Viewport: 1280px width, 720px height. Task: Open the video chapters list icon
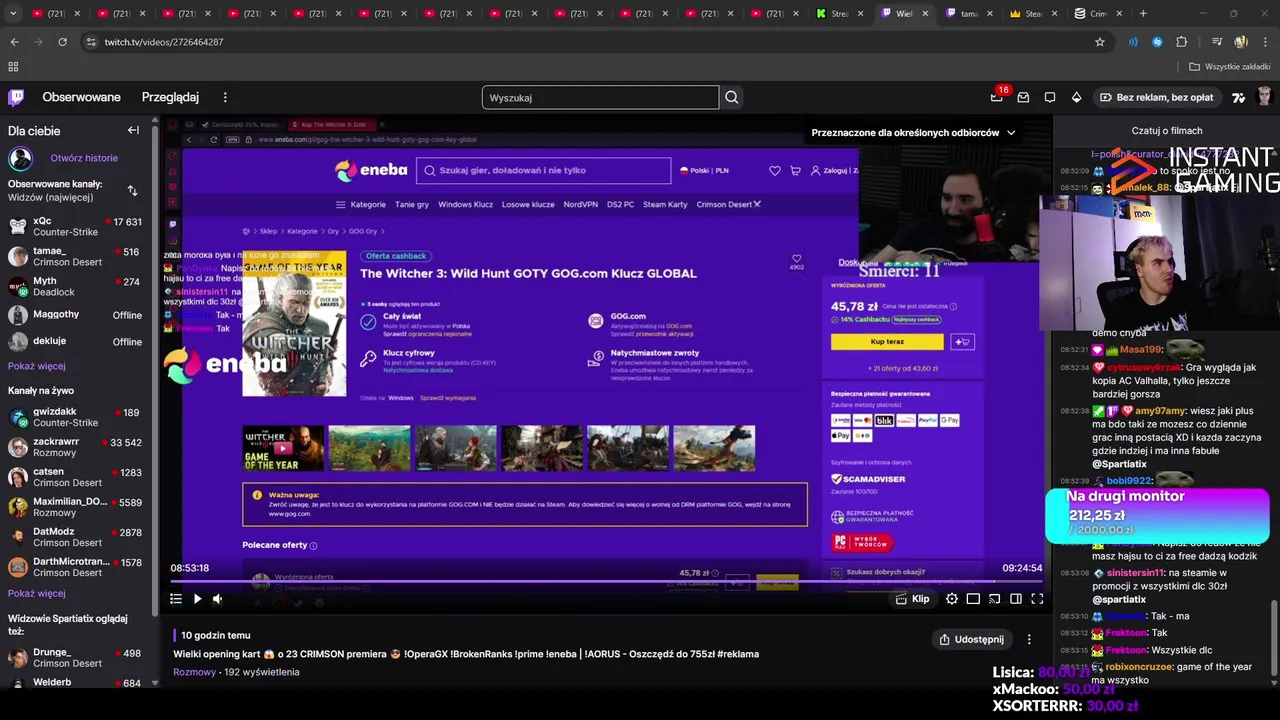coord(176,599)
